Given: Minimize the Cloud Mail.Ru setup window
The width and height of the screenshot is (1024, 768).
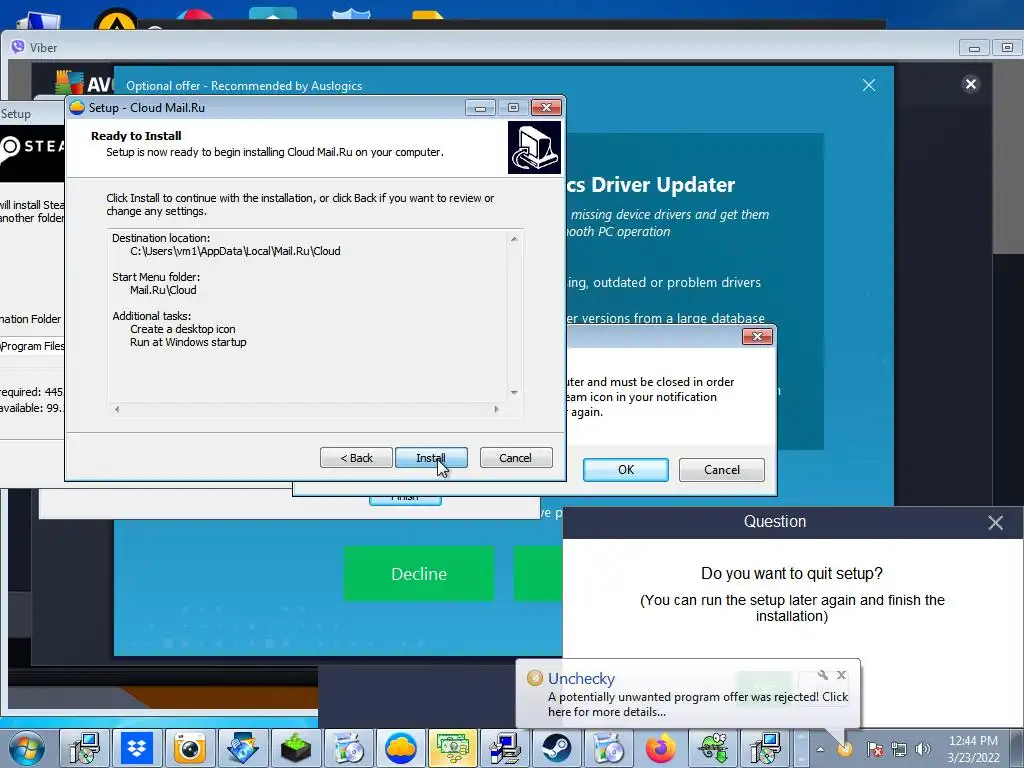Looking at the screenshot, I should click(x=480, y=108).
